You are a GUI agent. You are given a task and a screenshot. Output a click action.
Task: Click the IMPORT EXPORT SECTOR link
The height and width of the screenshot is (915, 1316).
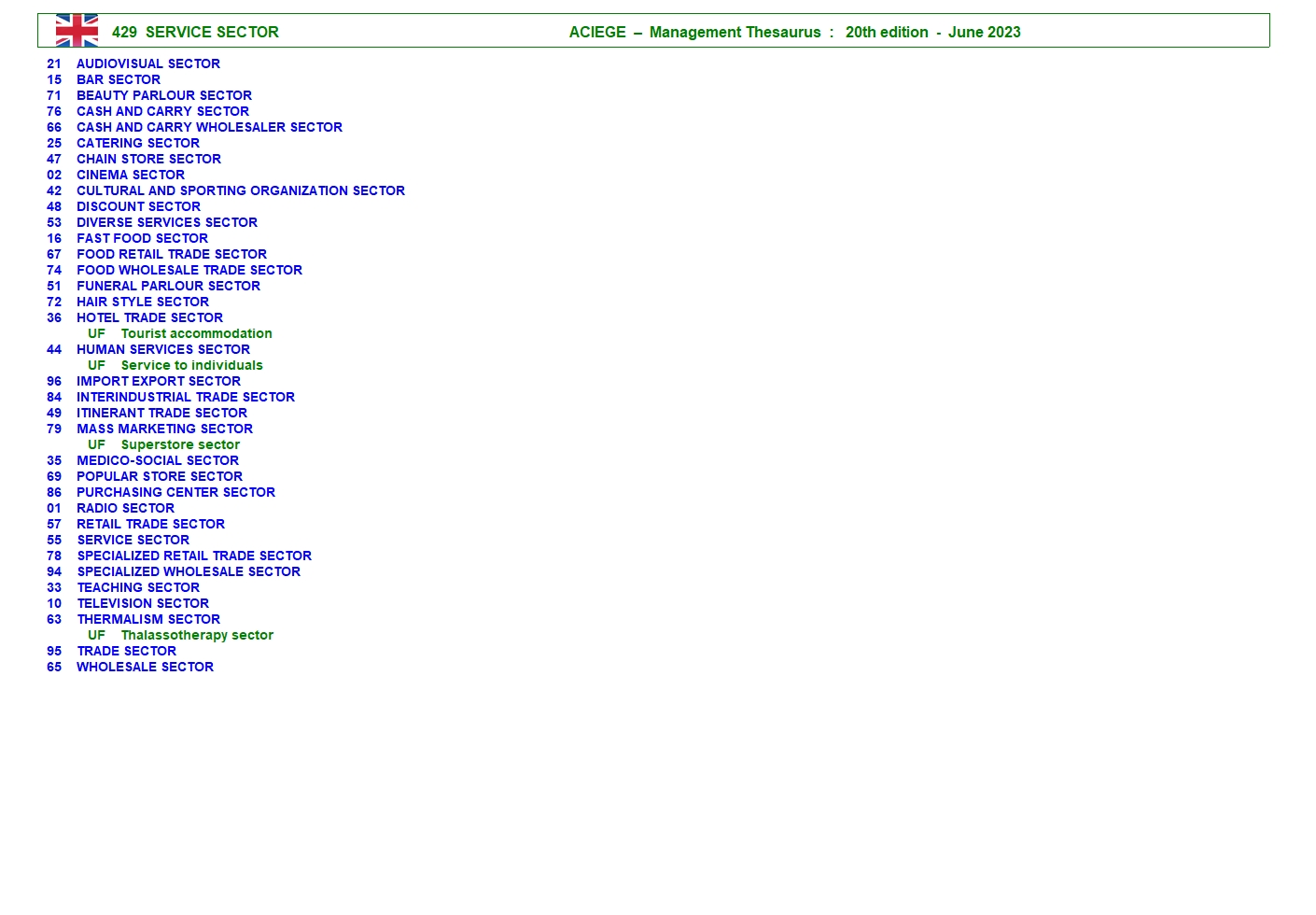158,381
